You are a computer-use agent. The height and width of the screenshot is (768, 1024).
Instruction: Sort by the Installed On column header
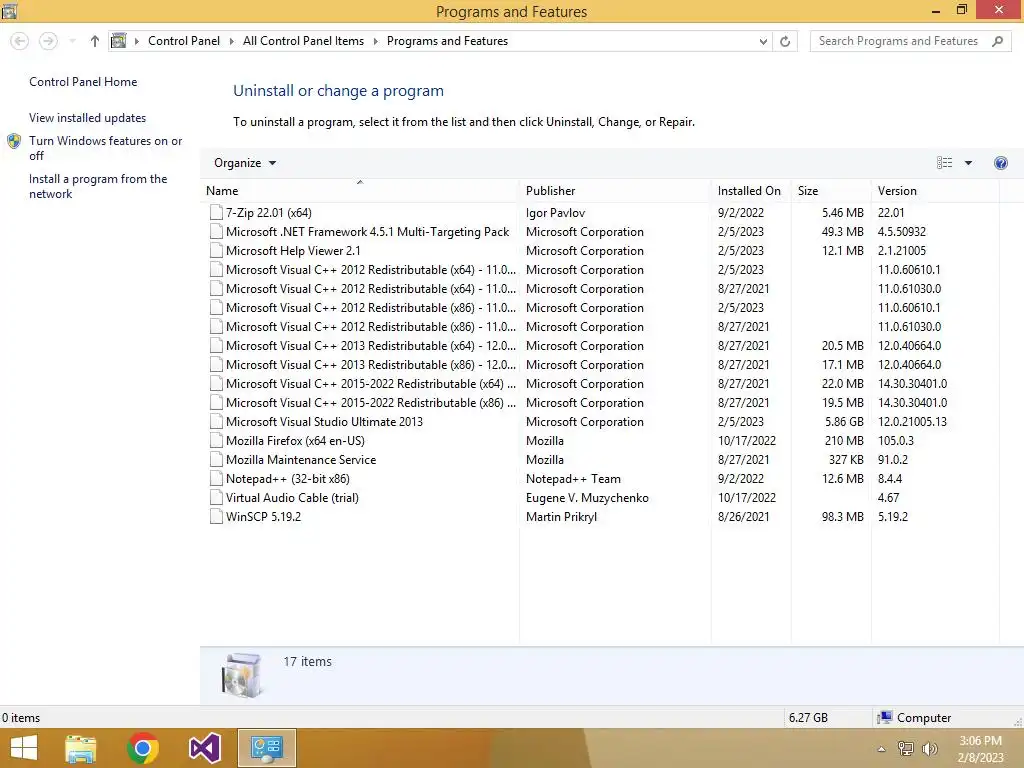click(749, 191)
